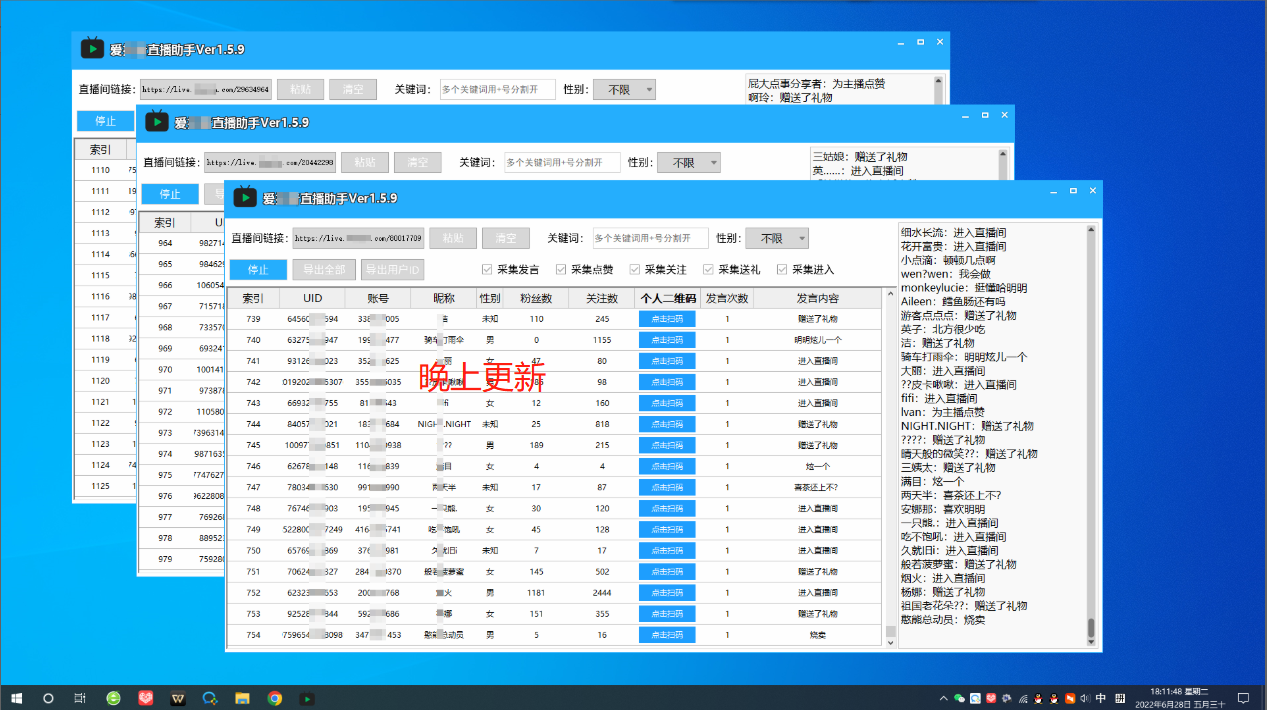Click middle window's 关键词 input field
This screenshot has width=1267, height=710.
click(562, 162)
